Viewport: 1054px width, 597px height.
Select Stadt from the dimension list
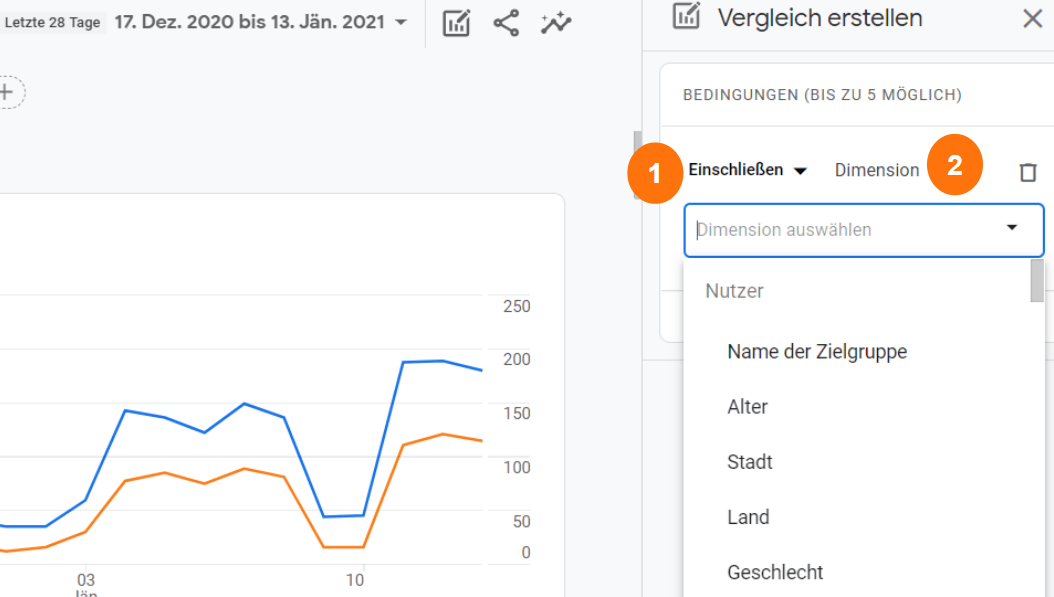pyautogui.click(x=750, y=462)
